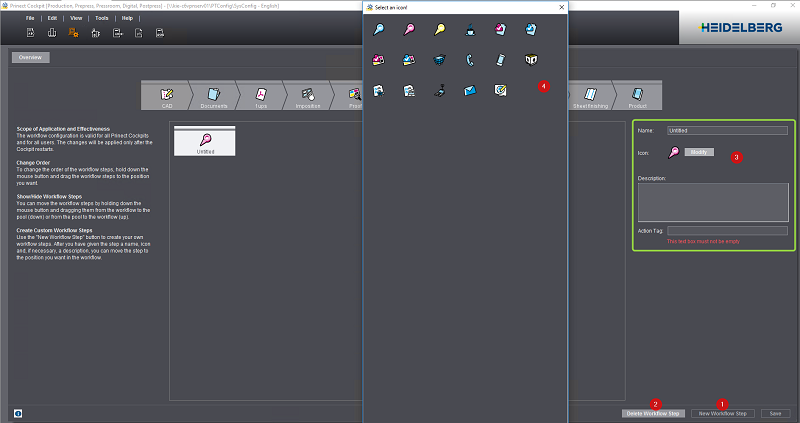This screenshot has width=800, height=423.
Task: Click the orange highlighted configuration toolbar icon
Action: (73, 33)
